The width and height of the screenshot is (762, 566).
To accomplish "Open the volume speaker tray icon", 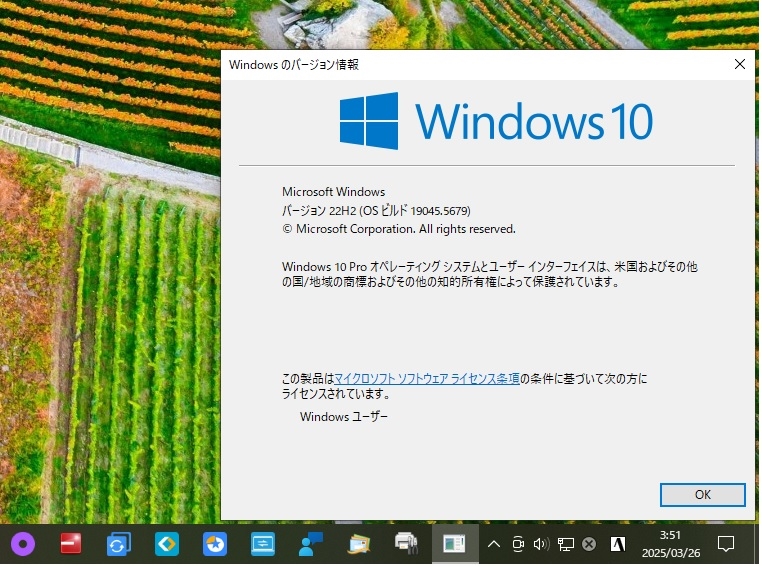I will (541, 544).
